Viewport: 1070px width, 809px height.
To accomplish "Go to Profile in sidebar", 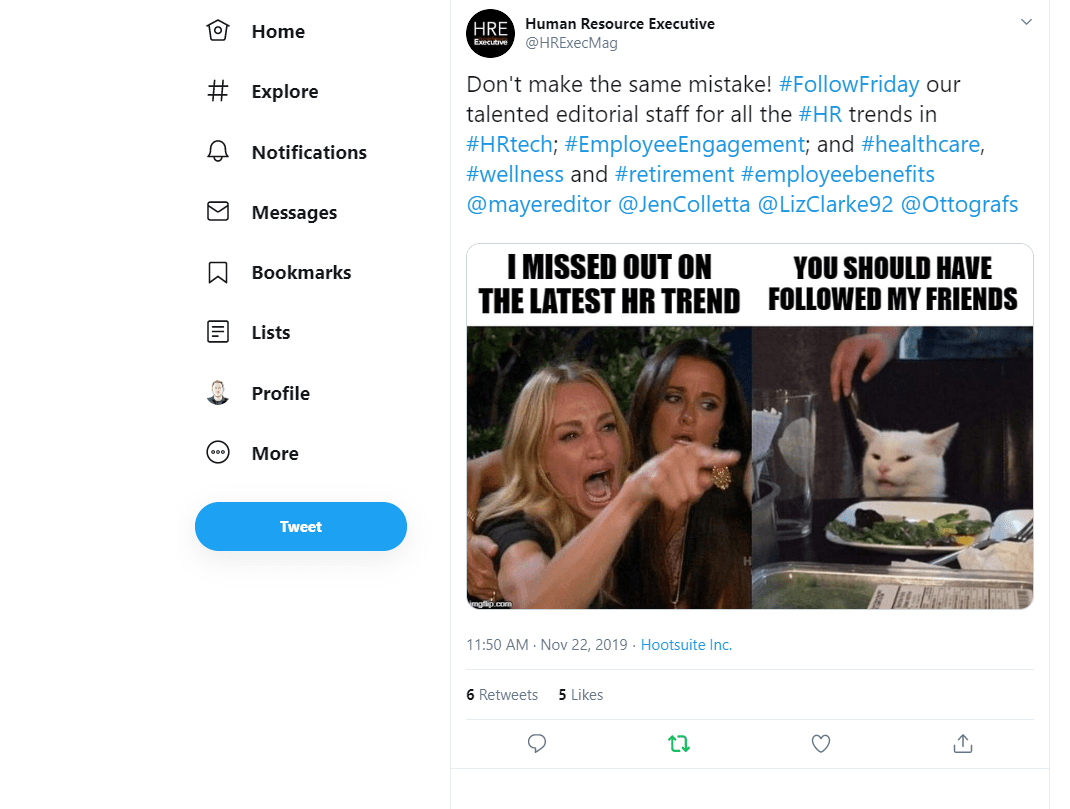I will [x=280, y=393].
